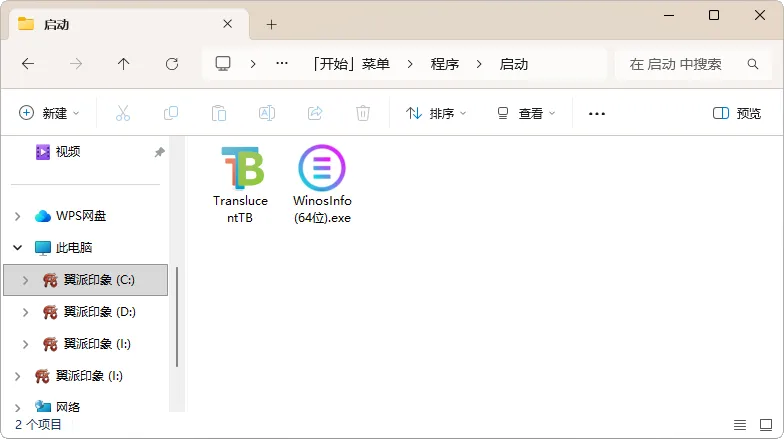Select the TranslucentTB file

[x=240, y=184]
